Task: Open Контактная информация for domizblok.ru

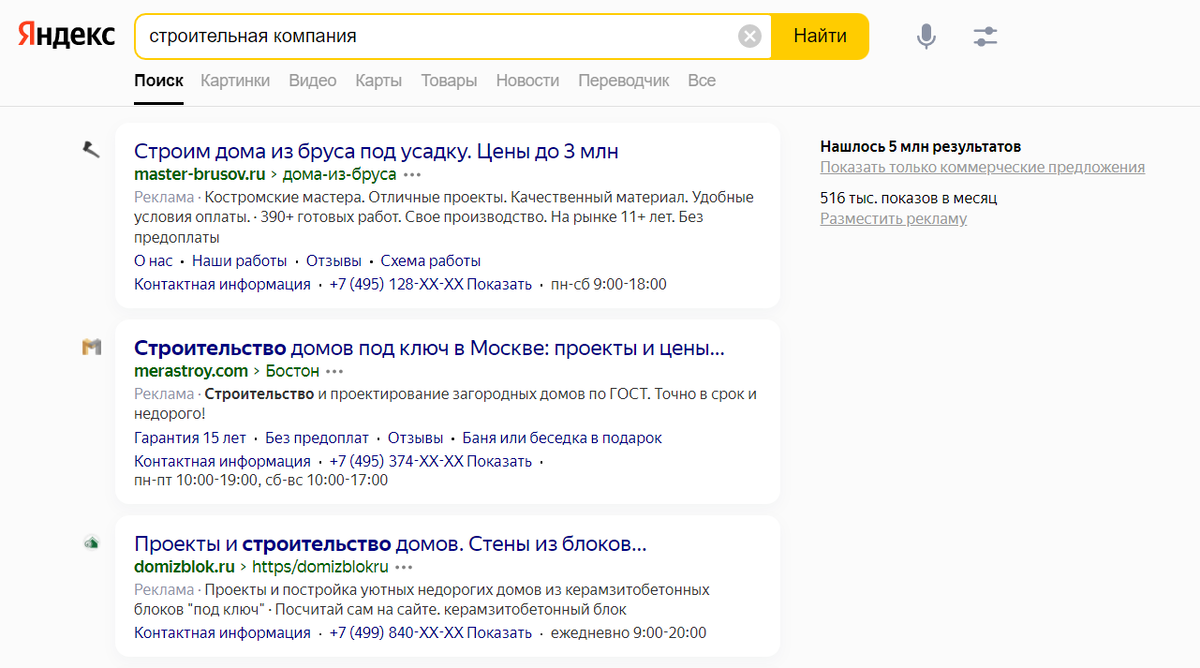Action: coord(222,633)
